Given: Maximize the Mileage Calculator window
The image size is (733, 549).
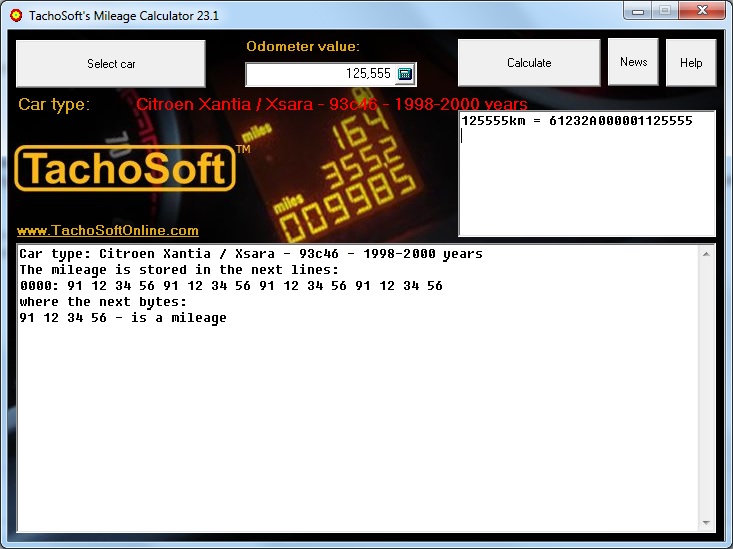Looking at the screenshot, I should click(665, 11).
